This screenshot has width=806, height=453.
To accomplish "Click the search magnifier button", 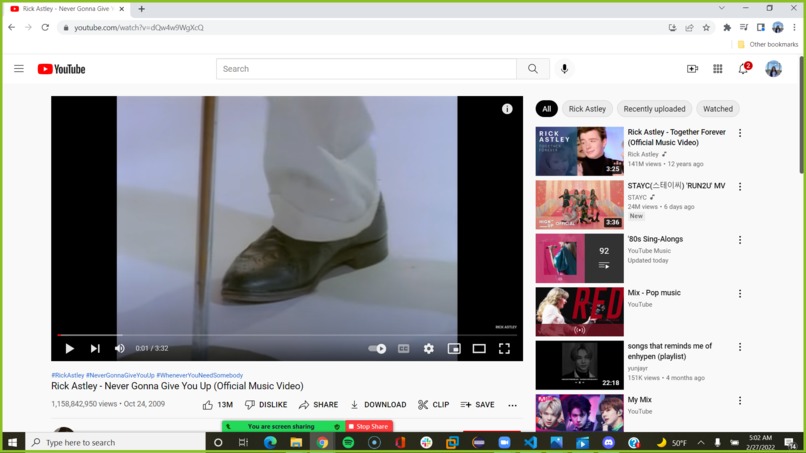I will 533,69.
